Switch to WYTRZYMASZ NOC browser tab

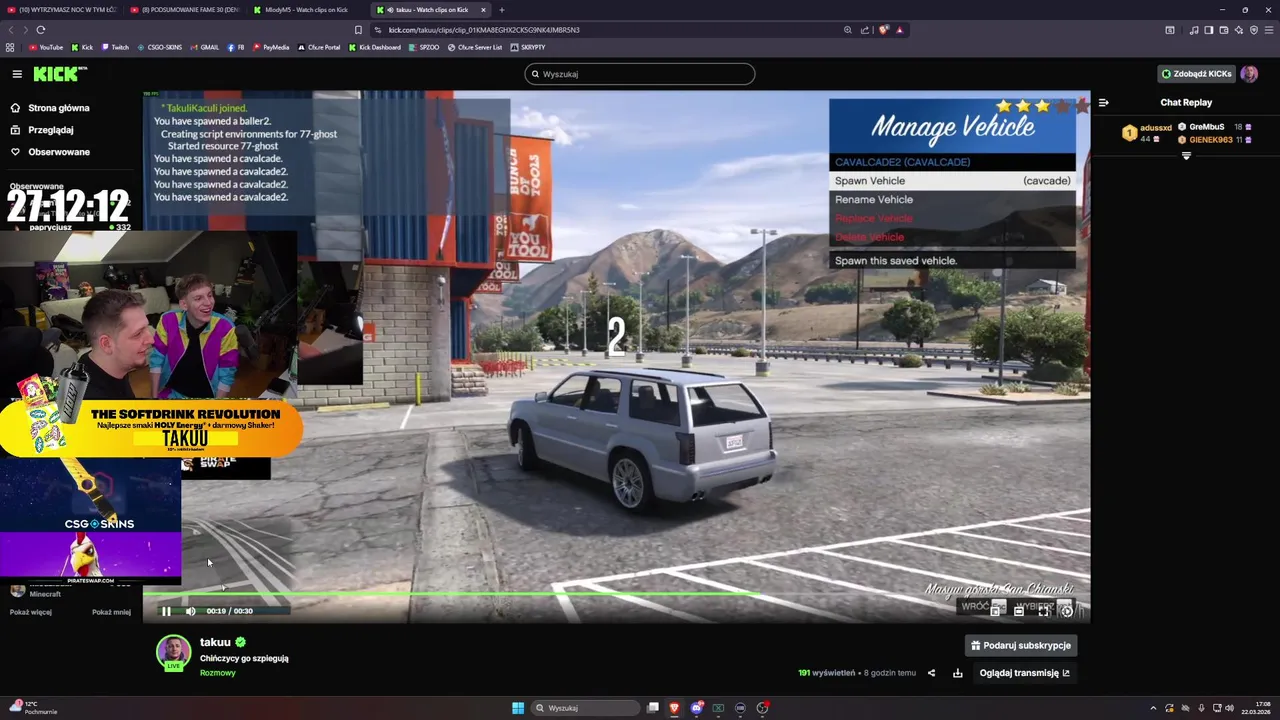[62, 10]
